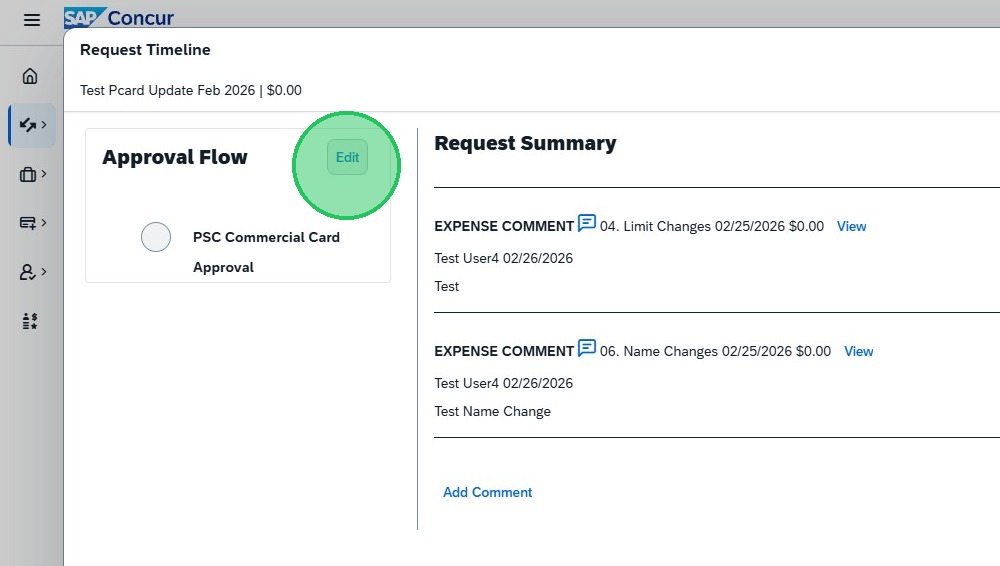Click the comment icon for Limit Changes
Image resolution: width=1000 pixels, height=566 pixels.
[x=587, y=223]
